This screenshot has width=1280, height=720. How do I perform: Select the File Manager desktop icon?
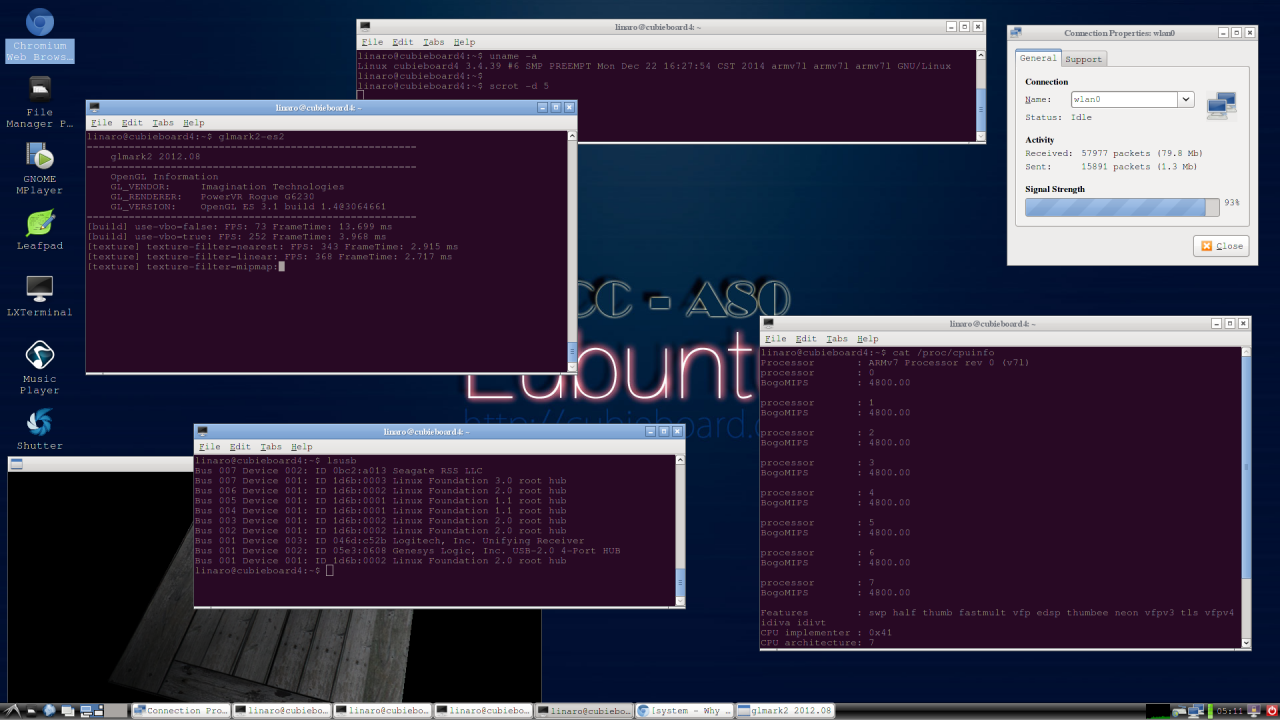click(x=39, y=102)
